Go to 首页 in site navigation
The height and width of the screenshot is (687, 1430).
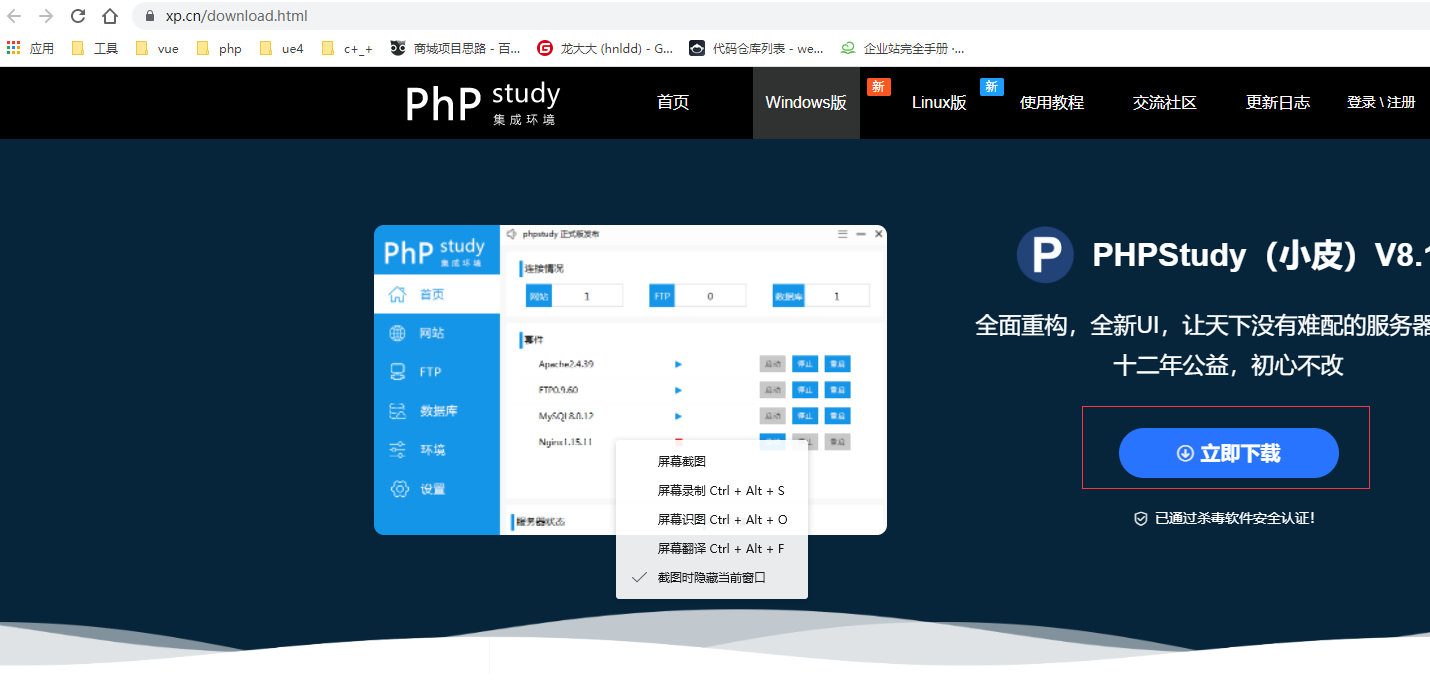673,103
